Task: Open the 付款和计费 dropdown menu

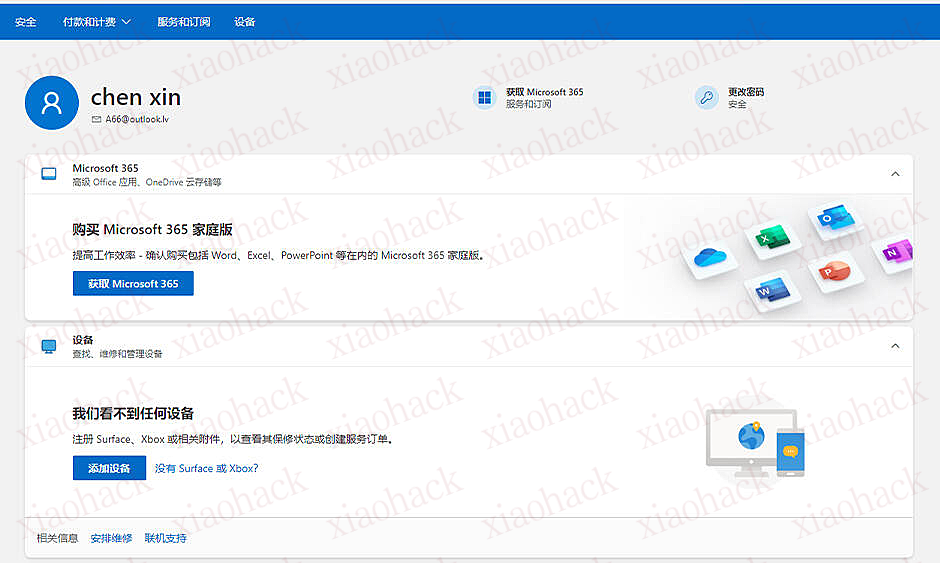Action: (x=96, y=22)
